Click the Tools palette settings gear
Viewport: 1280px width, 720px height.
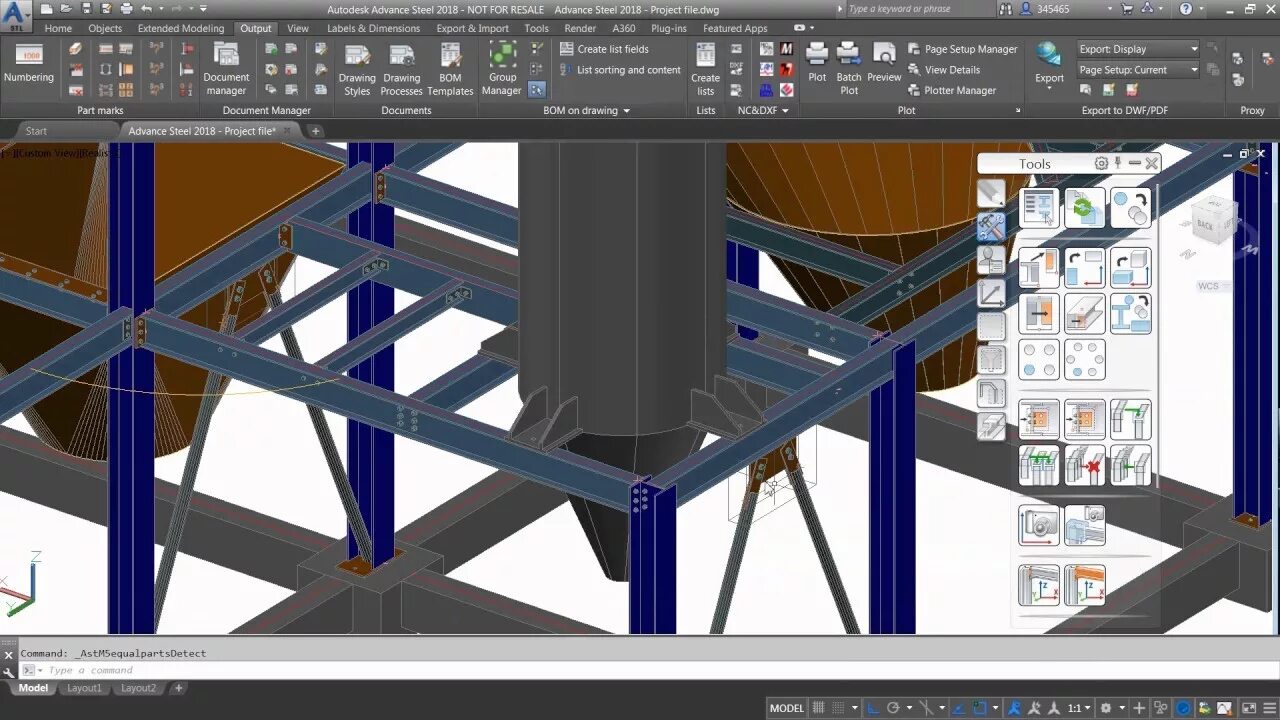point(1101,163)
